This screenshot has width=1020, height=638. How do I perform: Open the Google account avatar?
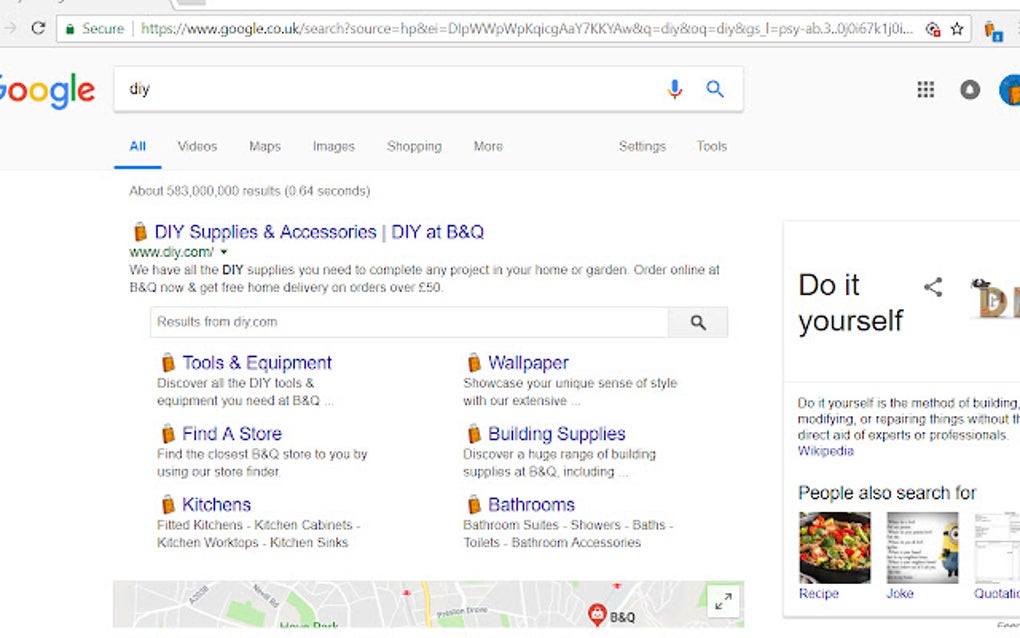(x=1010, y=90)
